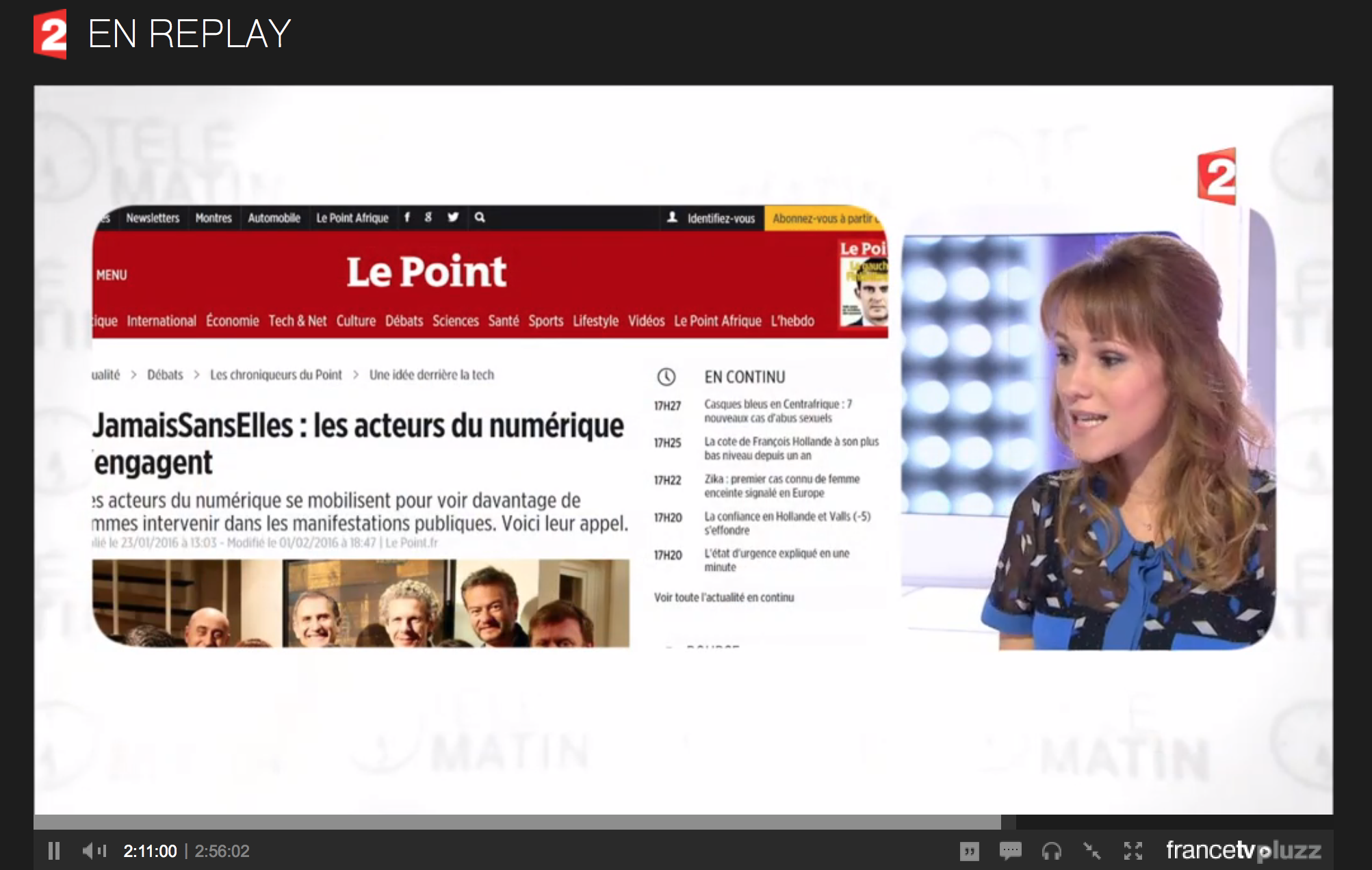Click International in Le Point navigation

point(161,321)
